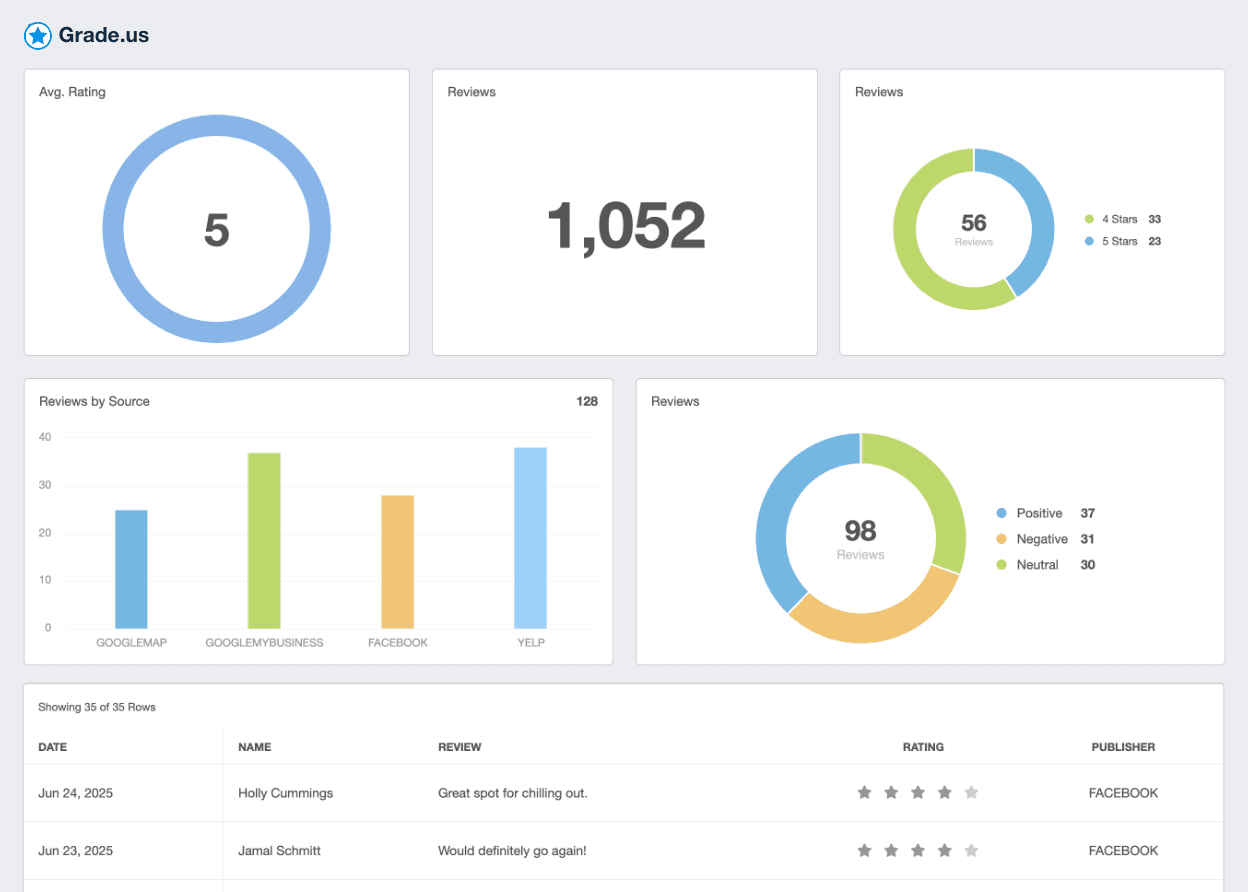The image size is (1248, 892).
Task: Sort the table by PUBLISHER
Action: 1123,747
